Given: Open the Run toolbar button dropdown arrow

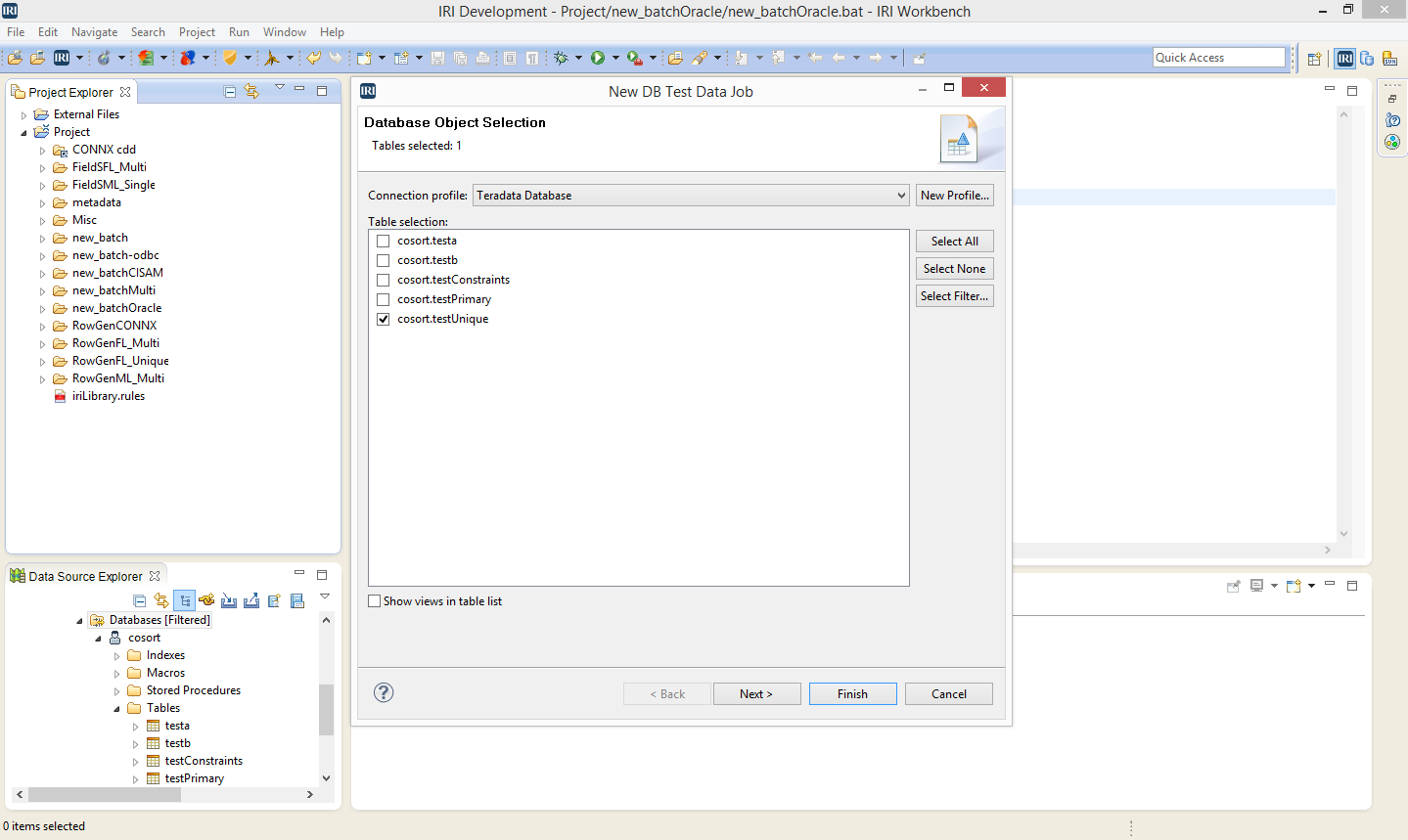Looking at the screenshot, I should pyautogui.click(x=615, y=58).
